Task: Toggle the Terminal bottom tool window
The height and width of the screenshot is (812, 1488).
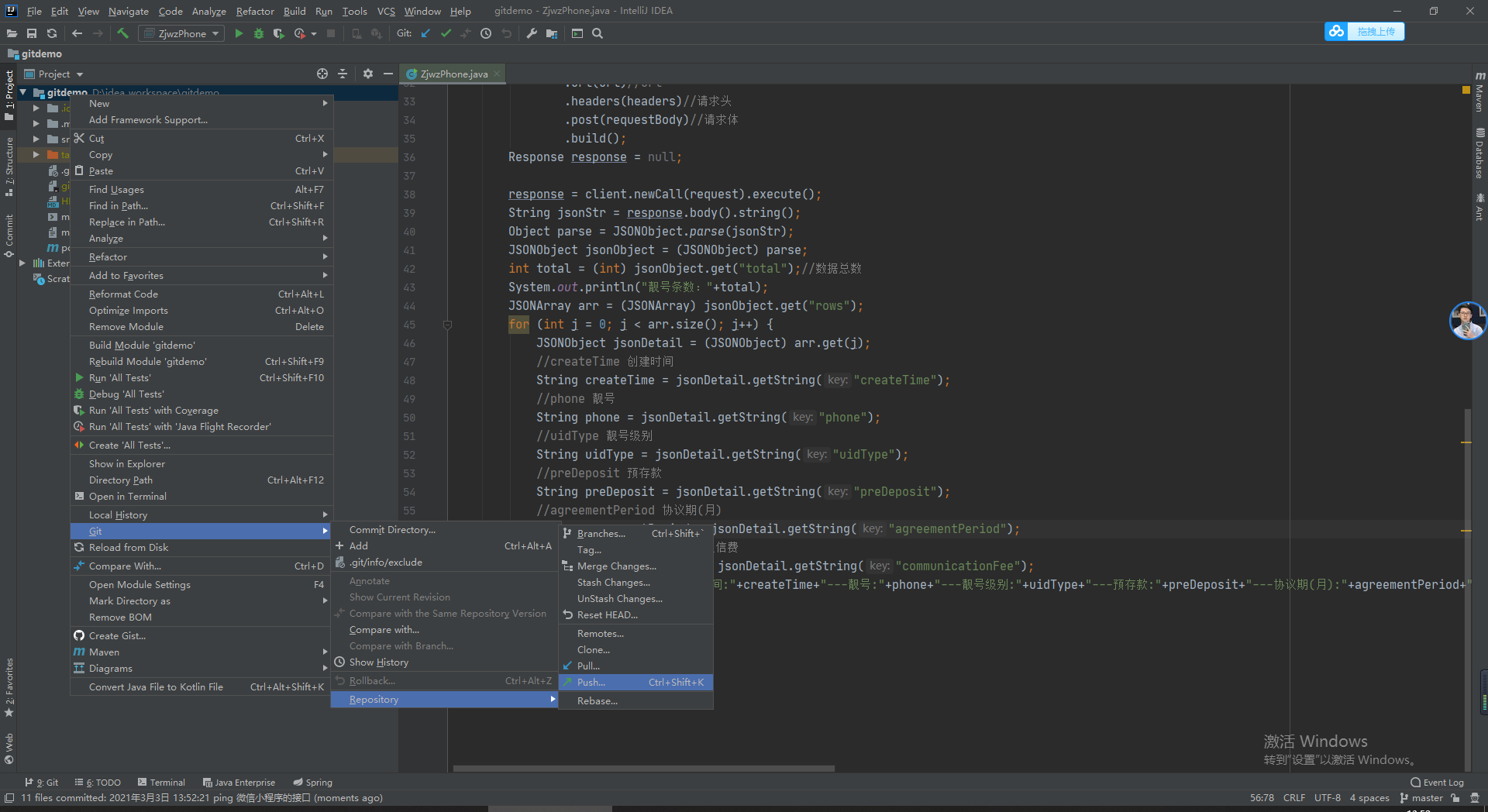Action: pos(161,783)
